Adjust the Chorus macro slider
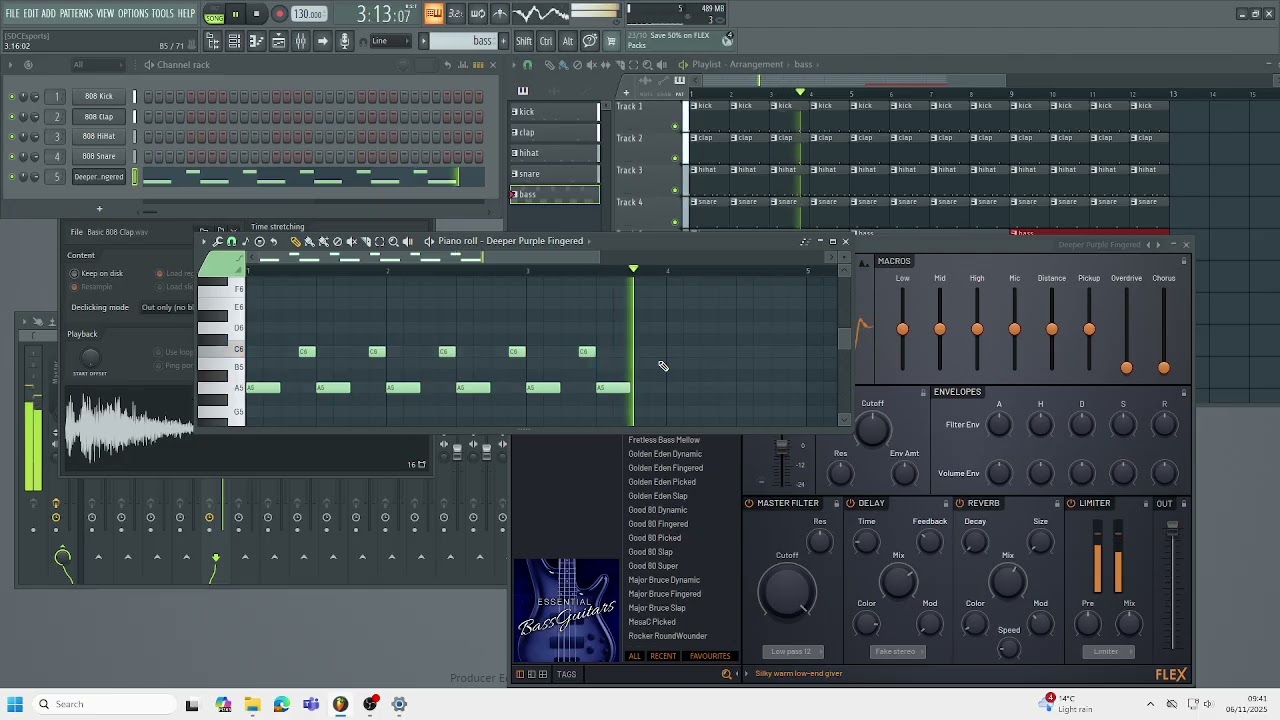This screenshot has height=720, width=1280. point(1164,368)
